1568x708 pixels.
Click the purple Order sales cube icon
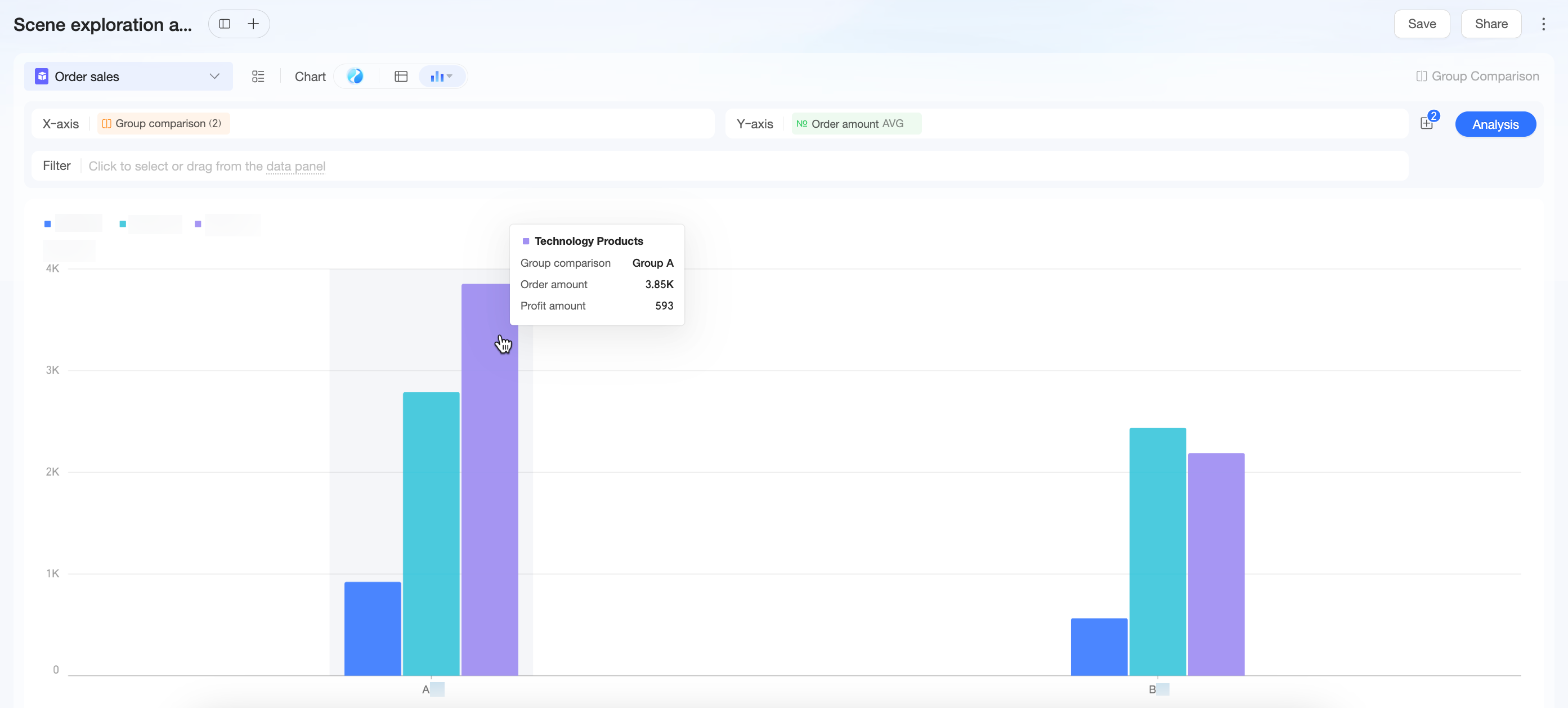coord(42,76)
